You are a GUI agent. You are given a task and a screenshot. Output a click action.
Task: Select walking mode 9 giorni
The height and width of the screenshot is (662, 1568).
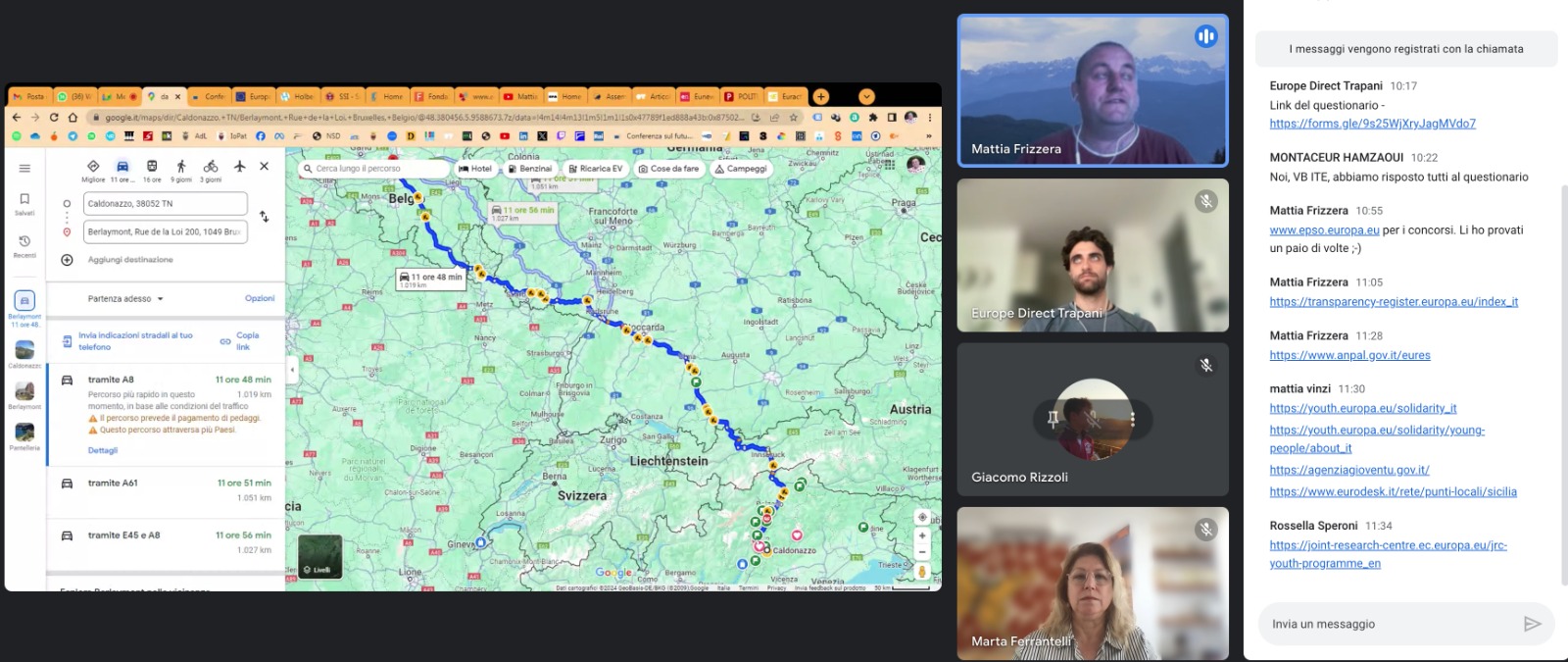click(x=181, y=171)
